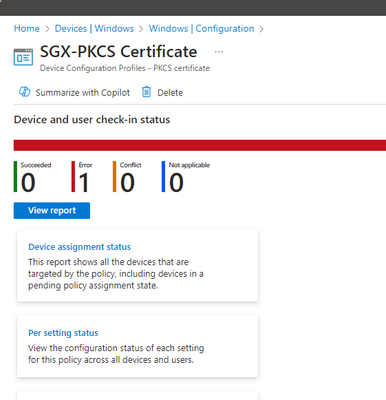Click the trash can Delete icon
The image size is (386, 400).
point(146,92)
